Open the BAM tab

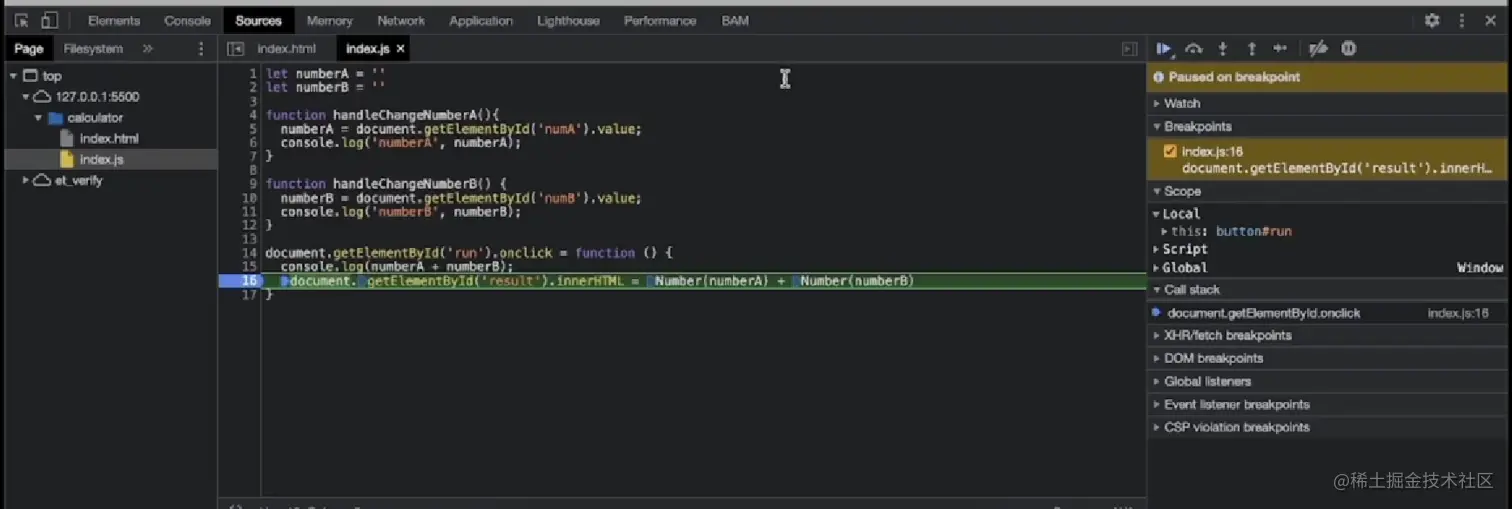(735, 20)
